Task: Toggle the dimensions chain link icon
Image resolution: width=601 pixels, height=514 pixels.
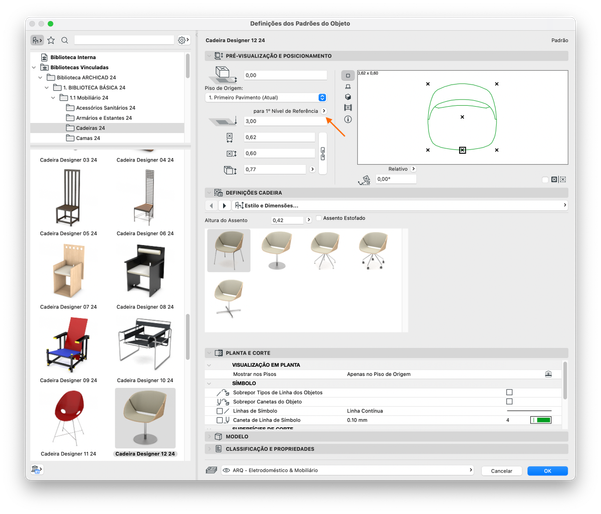Action: pyautogui.click(x=322, y=153)
